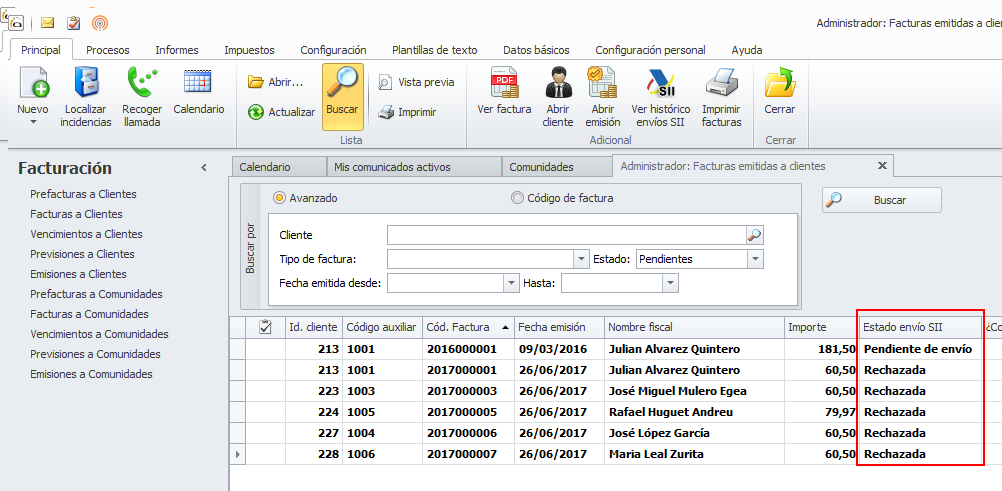Viewport: 1002px width, 491px height.
Task: Click the Imprimir facturas printer icon
Action: coord(721,83)
